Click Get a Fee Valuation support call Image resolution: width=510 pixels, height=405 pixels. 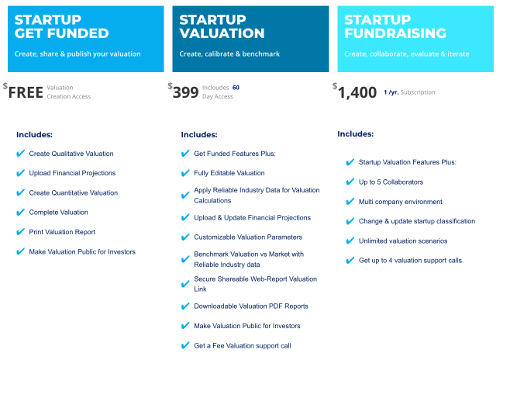click(x=243, y=346)
